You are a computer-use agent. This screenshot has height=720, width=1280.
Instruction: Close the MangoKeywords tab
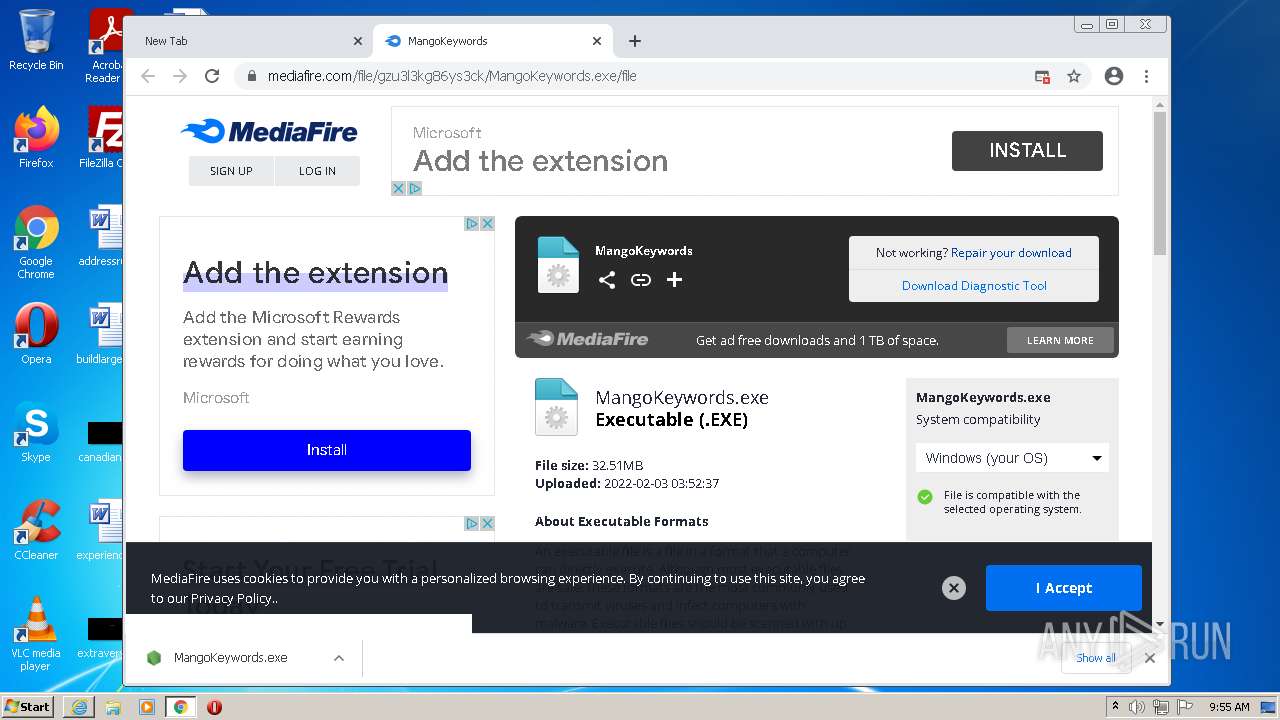[x=597, y=41]
